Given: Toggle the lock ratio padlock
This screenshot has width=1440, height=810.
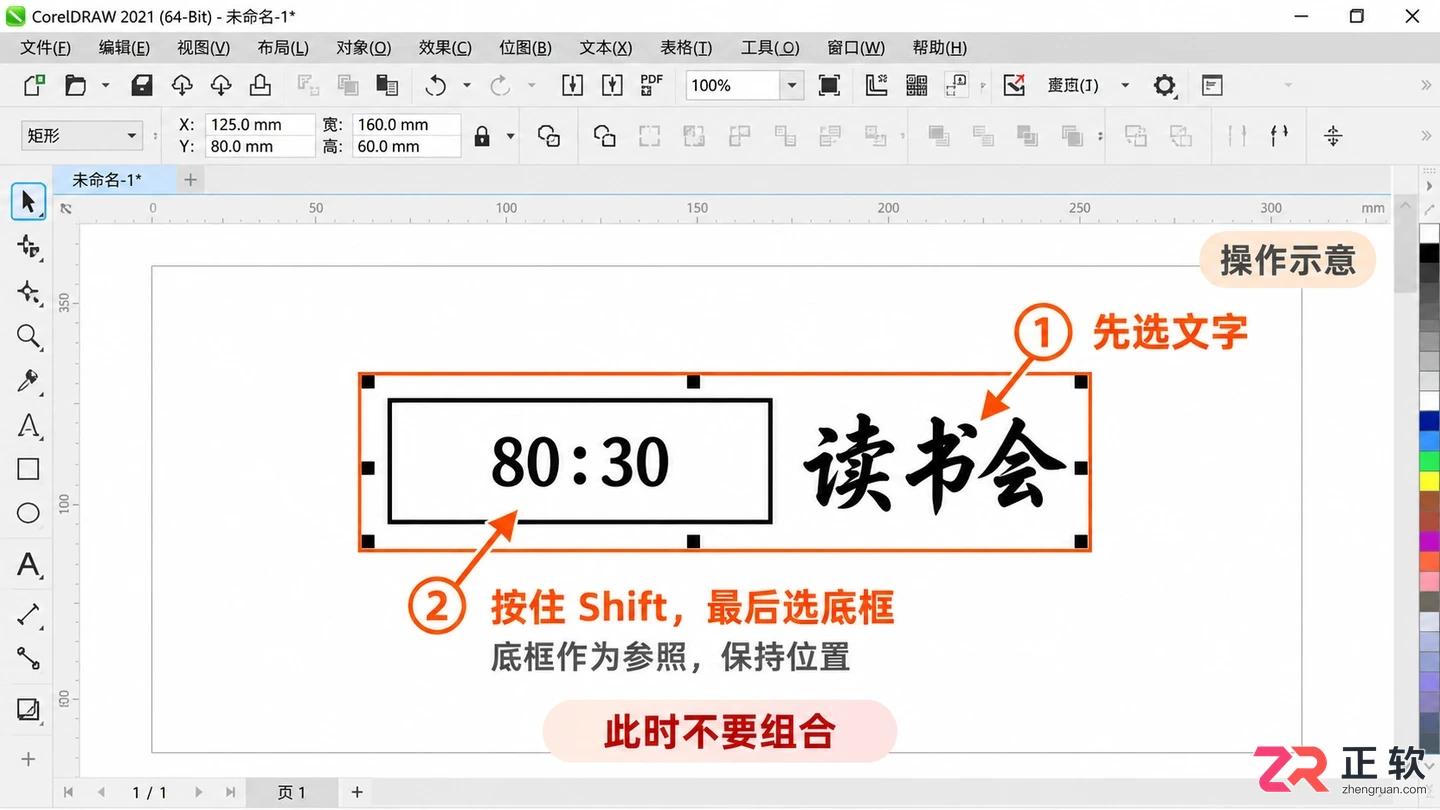Looking at the screenshot, I should 482,136.
